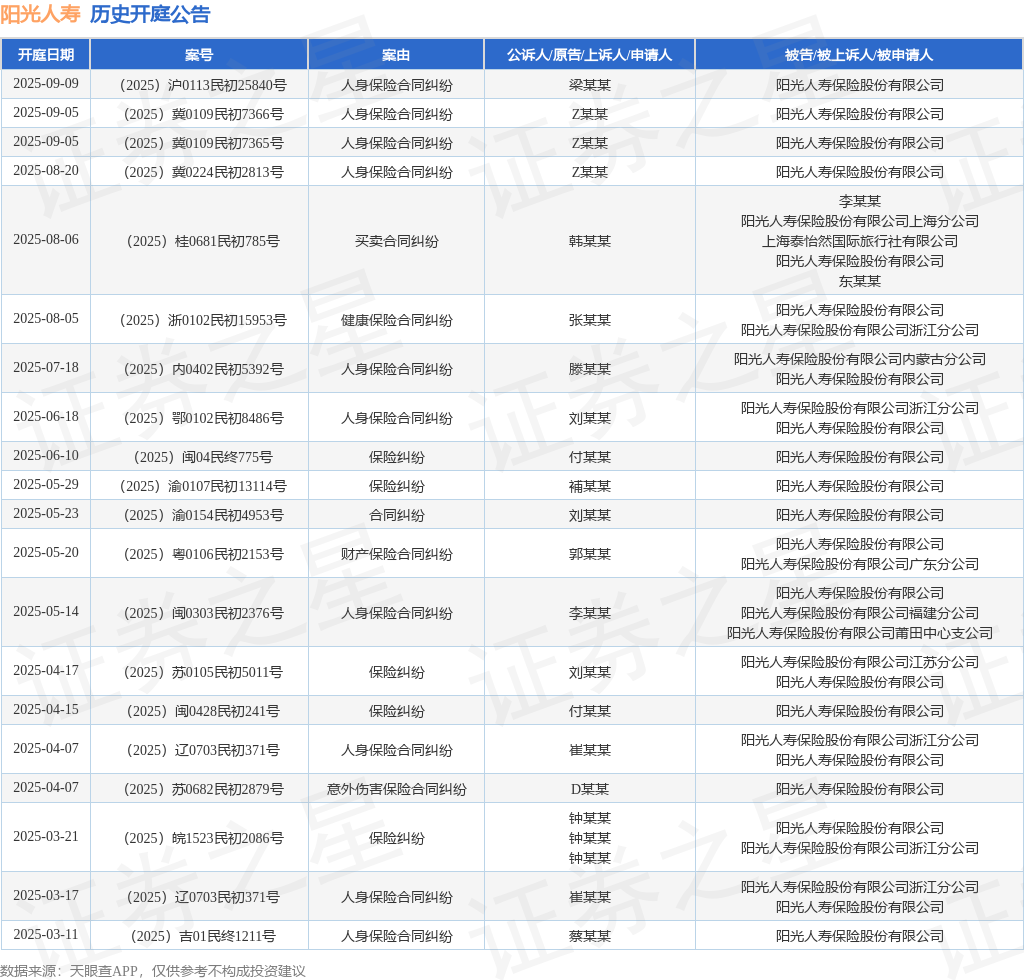Select plaintiff 郭某某
The image size is (1024, 980).
[x=590, y=554]
